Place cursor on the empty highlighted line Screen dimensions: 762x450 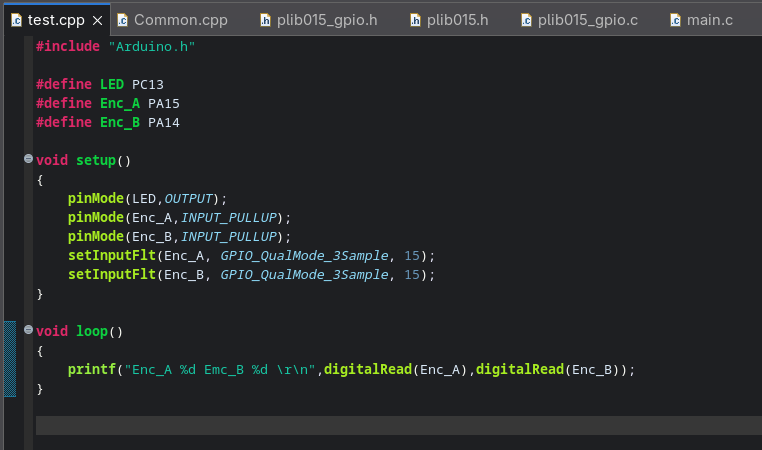click(x=300, y=426)
